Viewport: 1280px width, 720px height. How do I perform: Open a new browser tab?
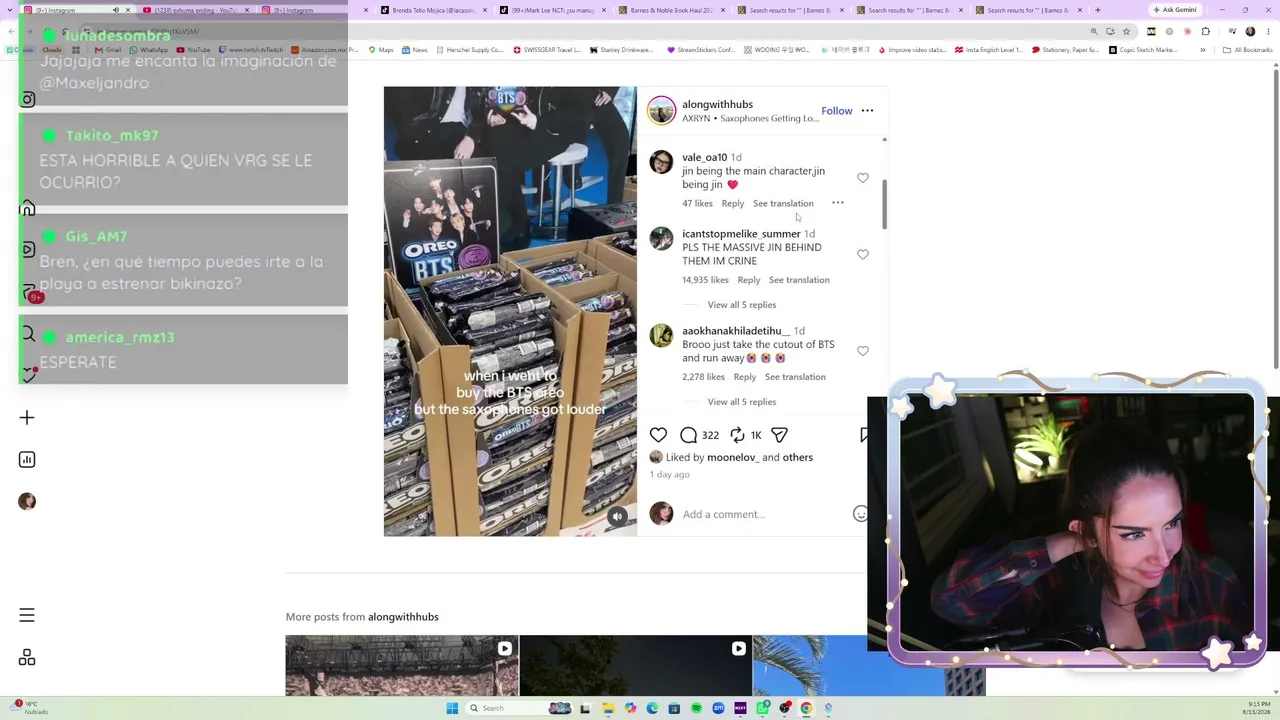point(1097,10)
